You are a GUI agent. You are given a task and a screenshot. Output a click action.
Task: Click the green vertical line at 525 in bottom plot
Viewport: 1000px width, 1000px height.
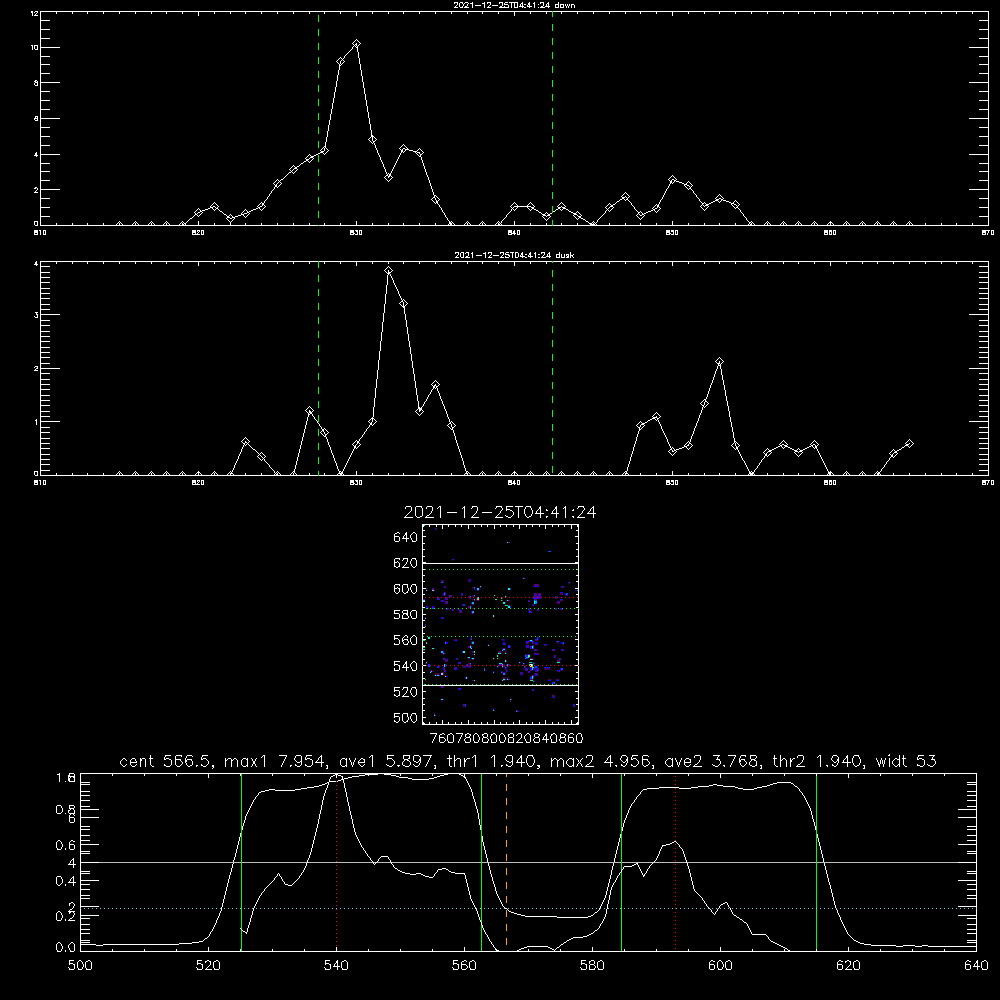click(241, 862)
